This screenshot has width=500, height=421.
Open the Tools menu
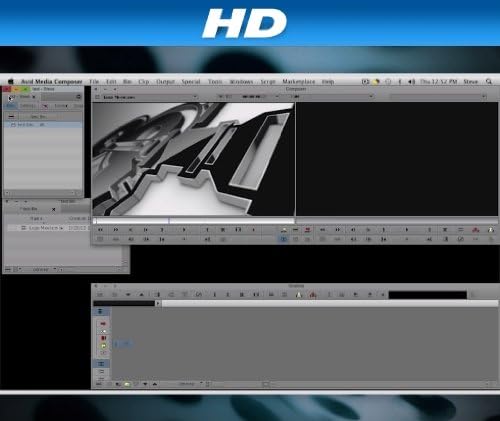(x=215, y=81)
